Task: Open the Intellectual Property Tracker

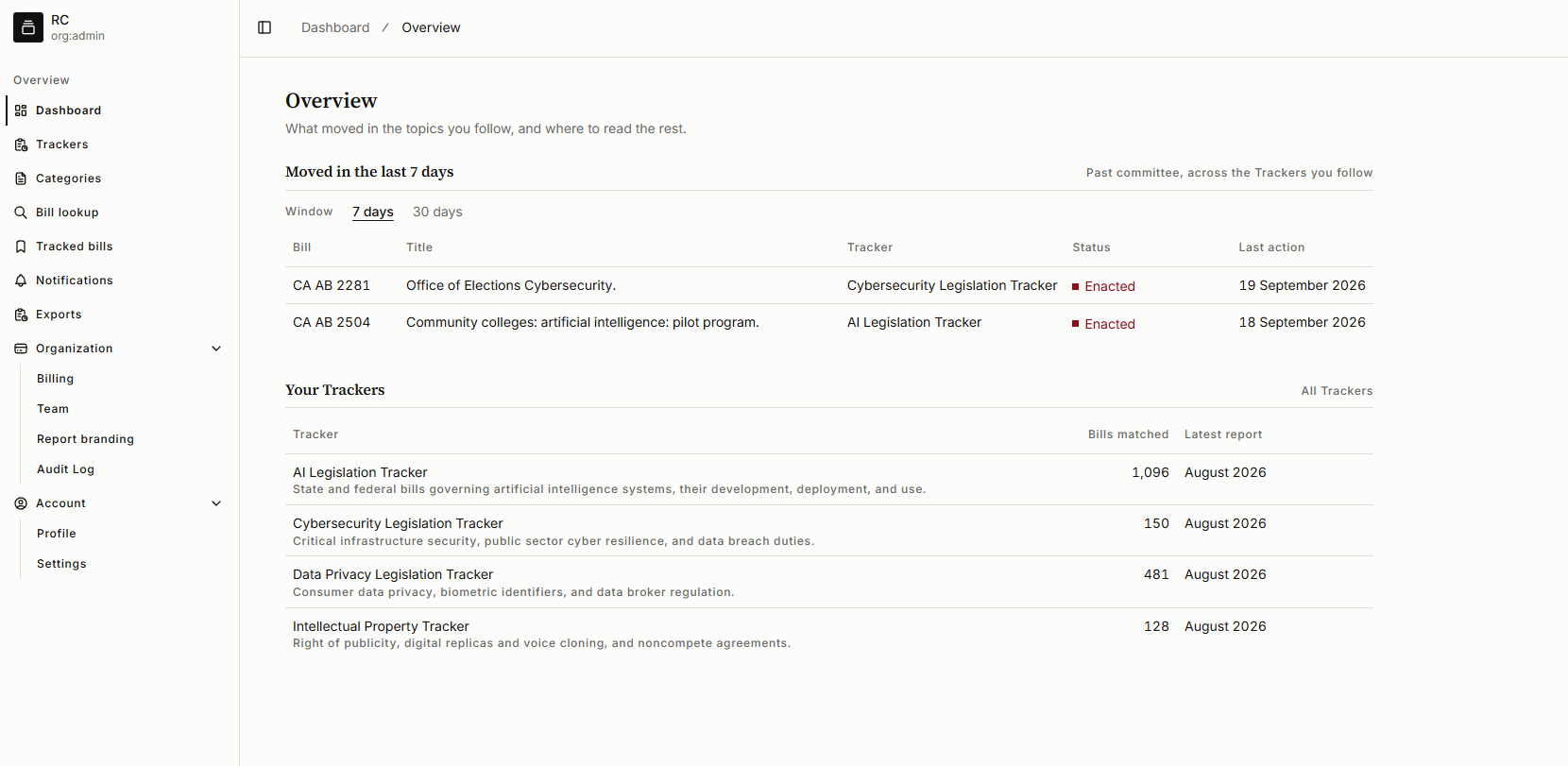Action: (x=381, y=626)
